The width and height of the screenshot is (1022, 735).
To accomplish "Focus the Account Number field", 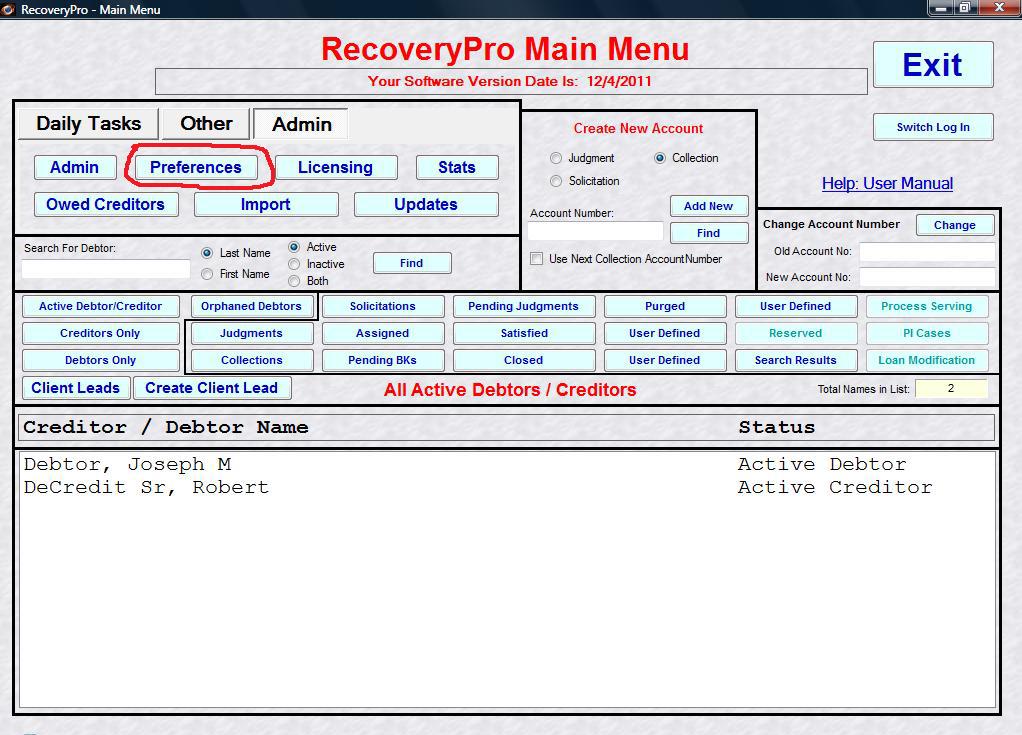I will click(595, 231).
